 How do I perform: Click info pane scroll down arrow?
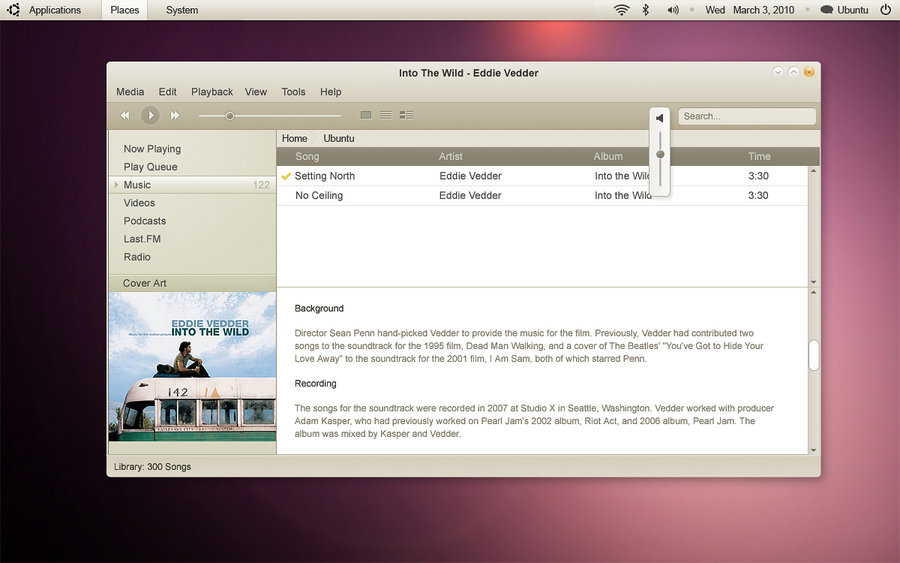813,450
